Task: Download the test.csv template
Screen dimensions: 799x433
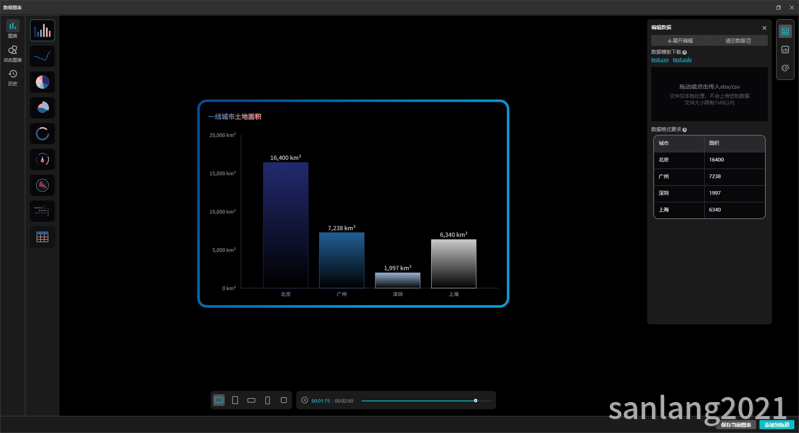Action: click(x=660, y=60)
